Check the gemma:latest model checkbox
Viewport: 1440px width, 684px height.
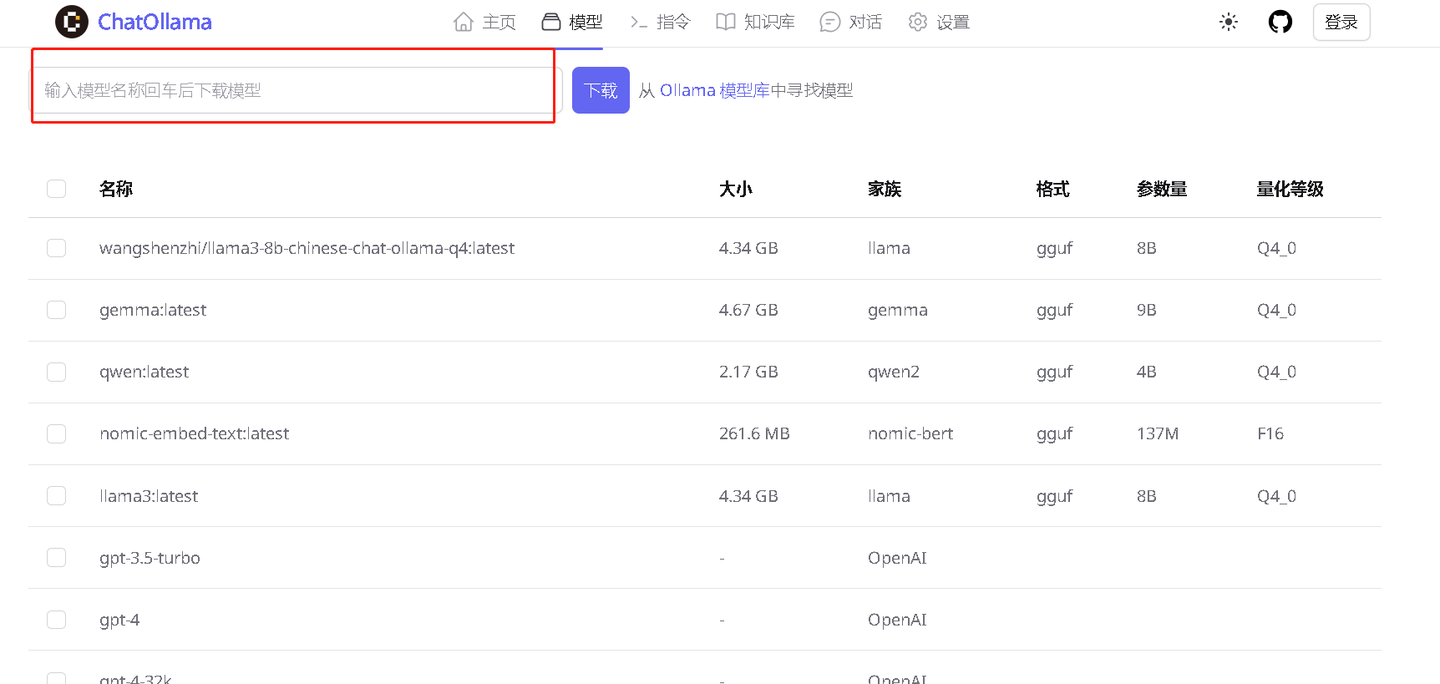pos(56,309)
